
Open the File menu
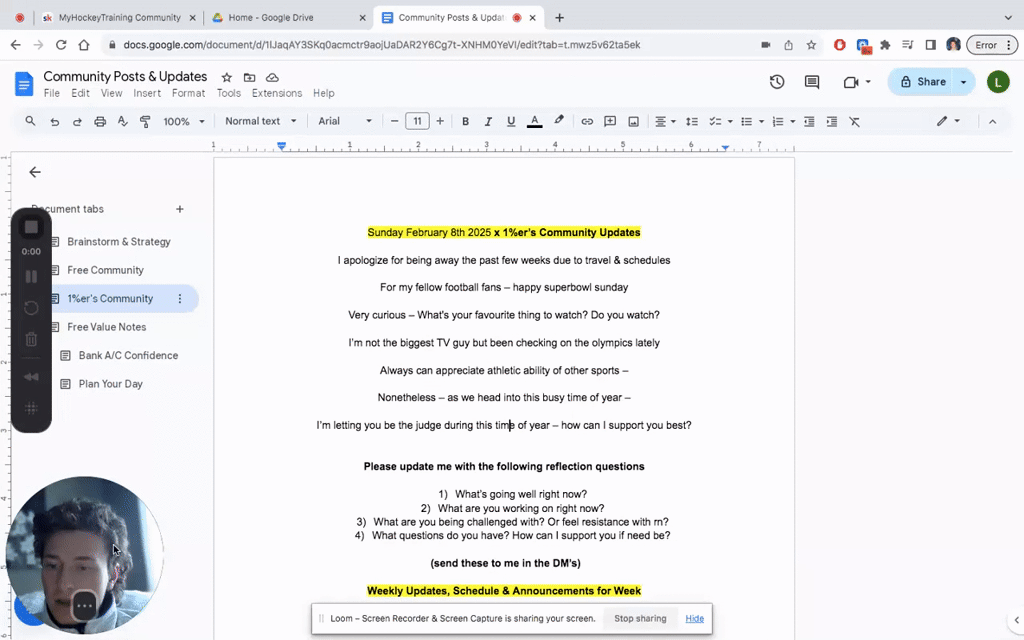coord(52,93)
